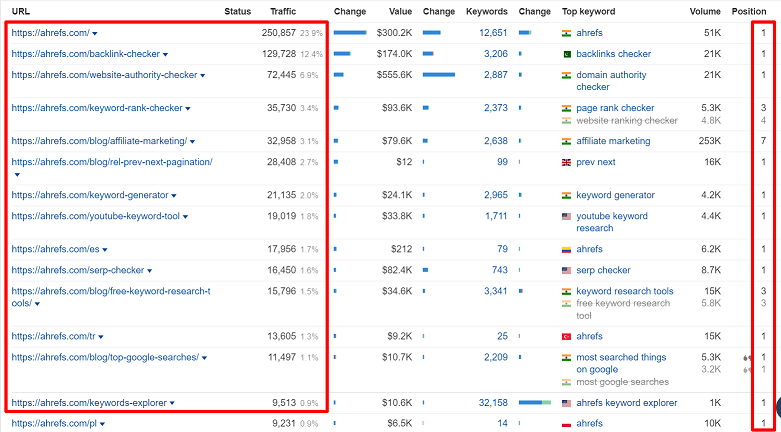Expand dropdown arrow beside keyword-rank-checker URL

click(x=188, y=108)
